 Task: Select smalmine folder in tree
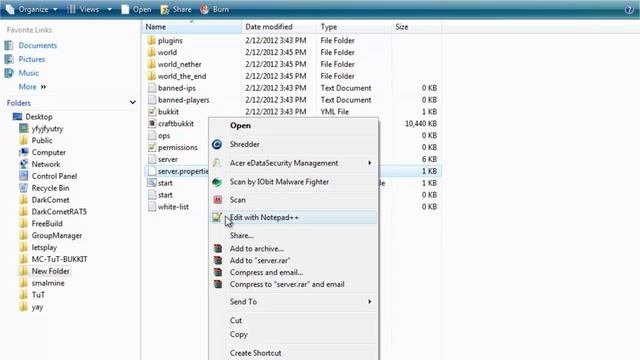pyautogui.click(x=48, y=283)
